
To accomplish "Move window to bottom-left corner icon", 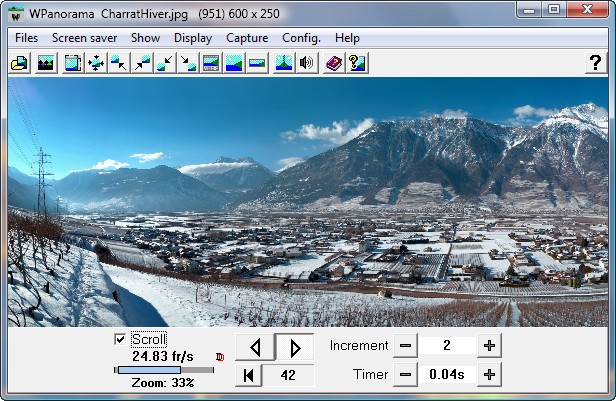I will [x=165, y=63].
